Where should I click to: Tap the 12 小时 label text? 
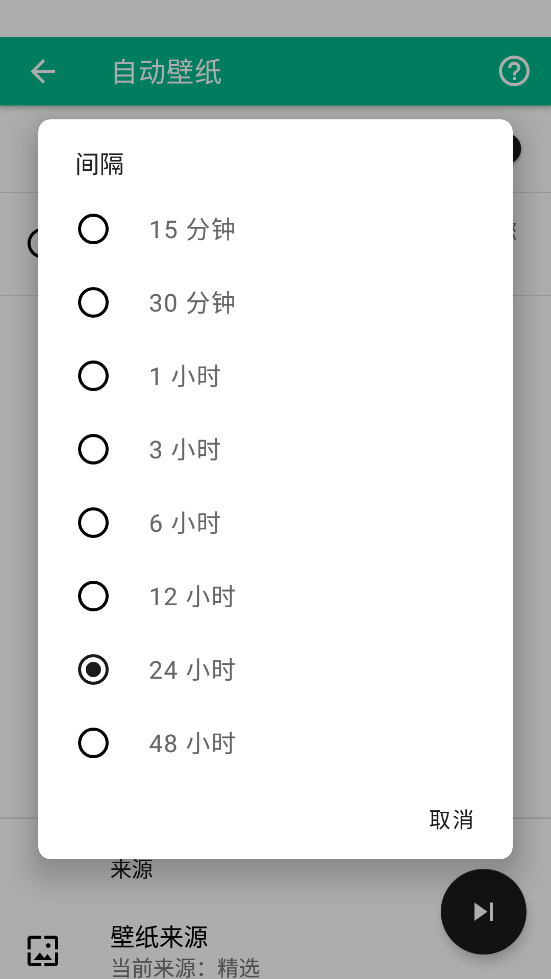click(192, 597)
